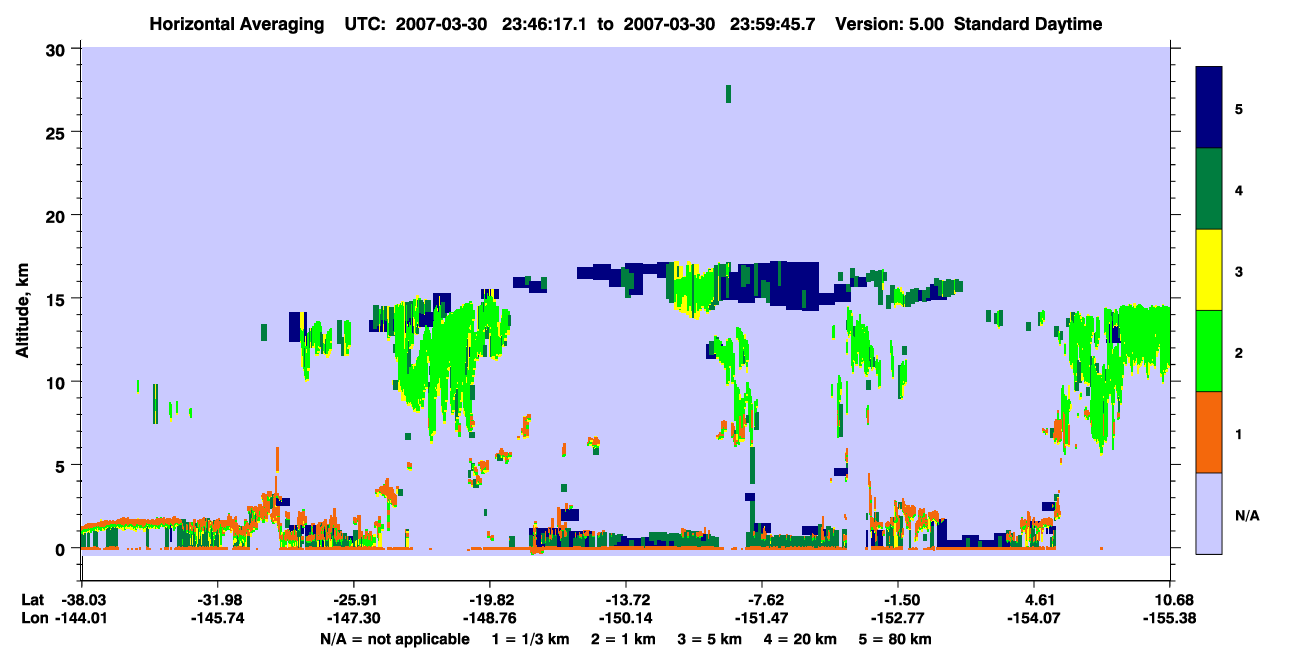Screen dimensions: 1300x667
Task: Click the longitude value '-148.76'
Action: pos(489,618)
